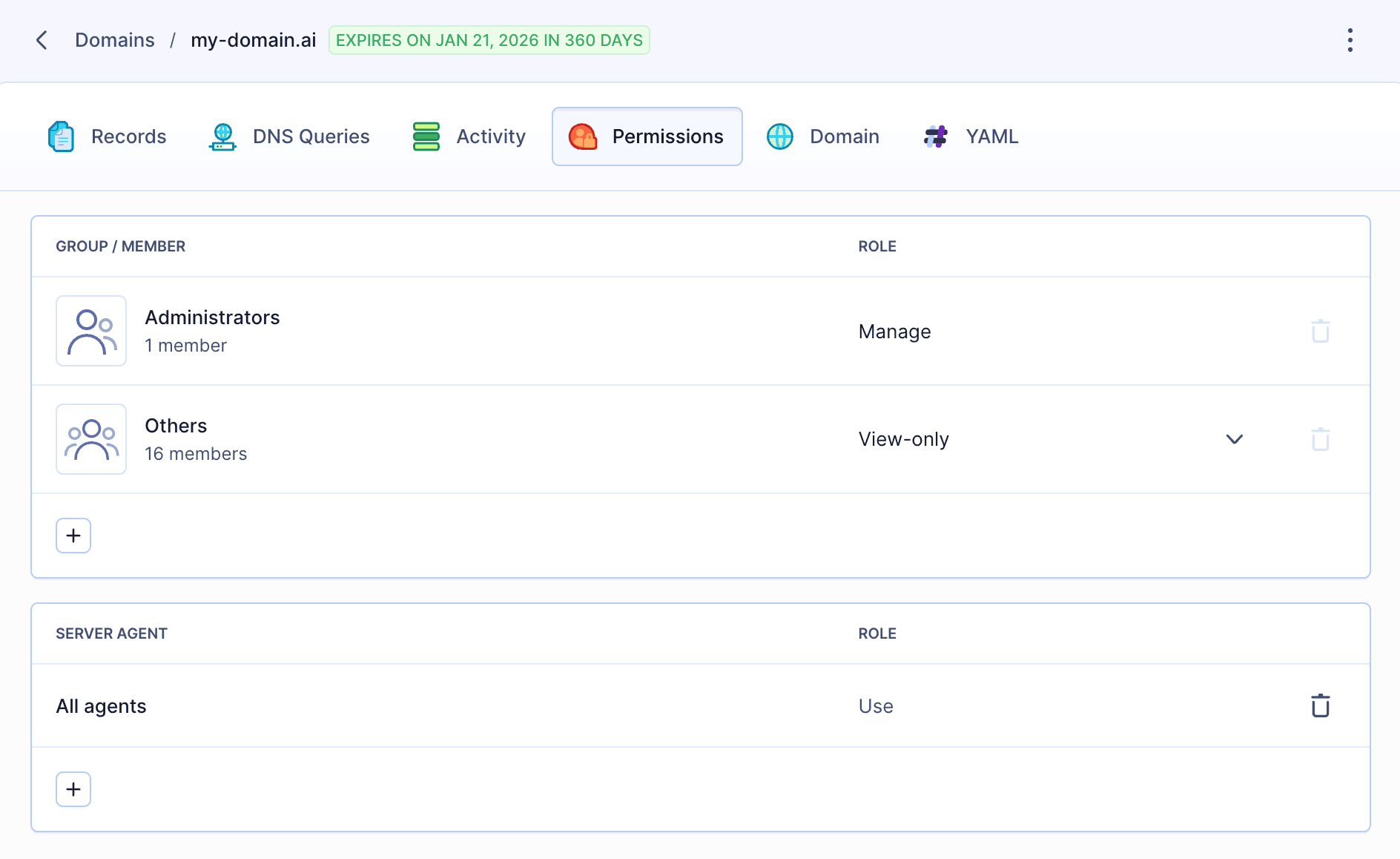Click trash icon for Administrators group
The image size is (1400, 859).
point(1320,331)
